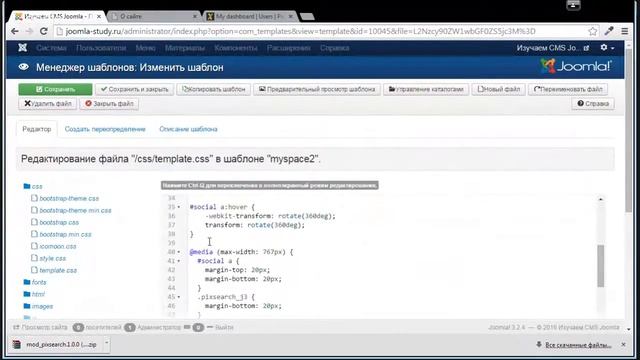Viewport: 640px width, 360px height.
Task: Collapse code fold arrow at line 40
Action: coord(178,252)
